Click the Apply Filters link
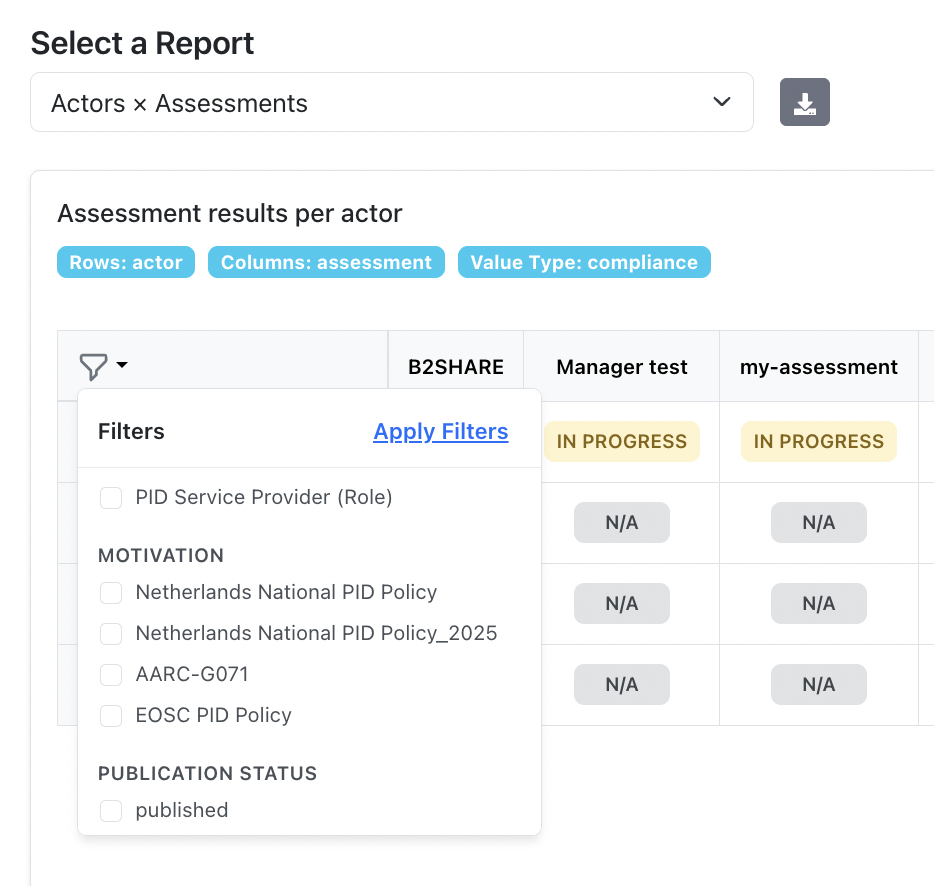This screenshot has width=934, height=886. [x=440, y=431]
